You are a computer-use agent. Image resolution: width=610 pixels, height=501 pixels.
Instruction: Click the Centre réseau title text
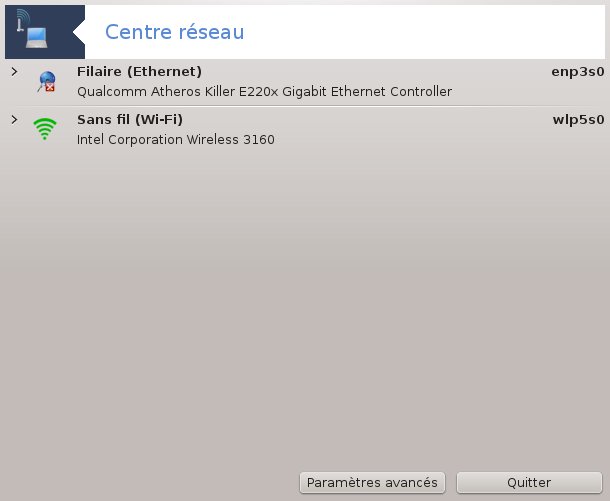click(x=175, y=32)
